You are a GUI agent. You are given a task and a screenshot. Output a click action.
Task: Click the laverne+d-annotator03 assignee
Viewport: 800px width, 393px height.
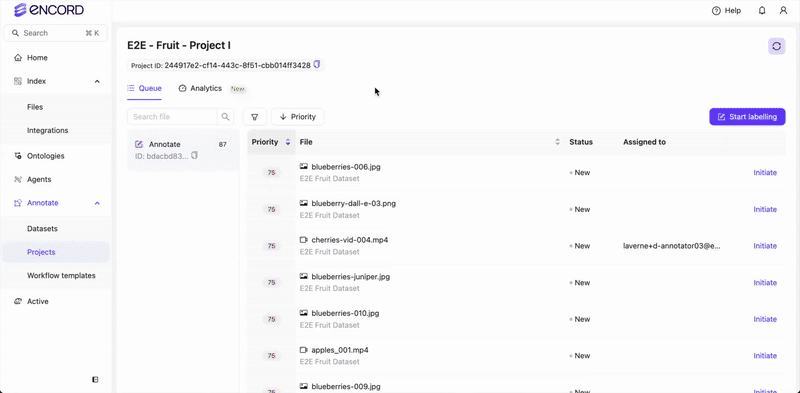coord(671,246)
